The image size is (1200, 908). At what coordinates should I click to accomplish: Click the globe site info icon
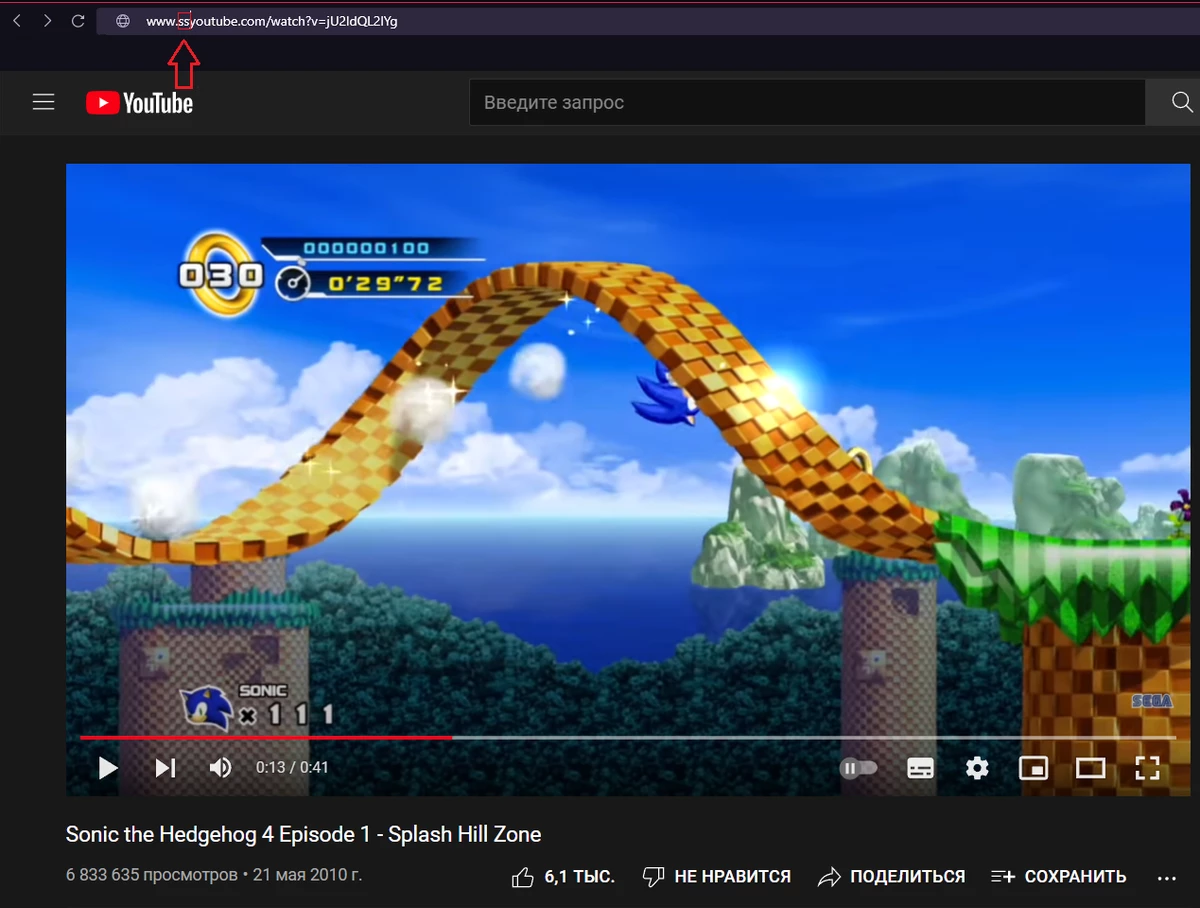pyautogui.click(x=123, y=21)
